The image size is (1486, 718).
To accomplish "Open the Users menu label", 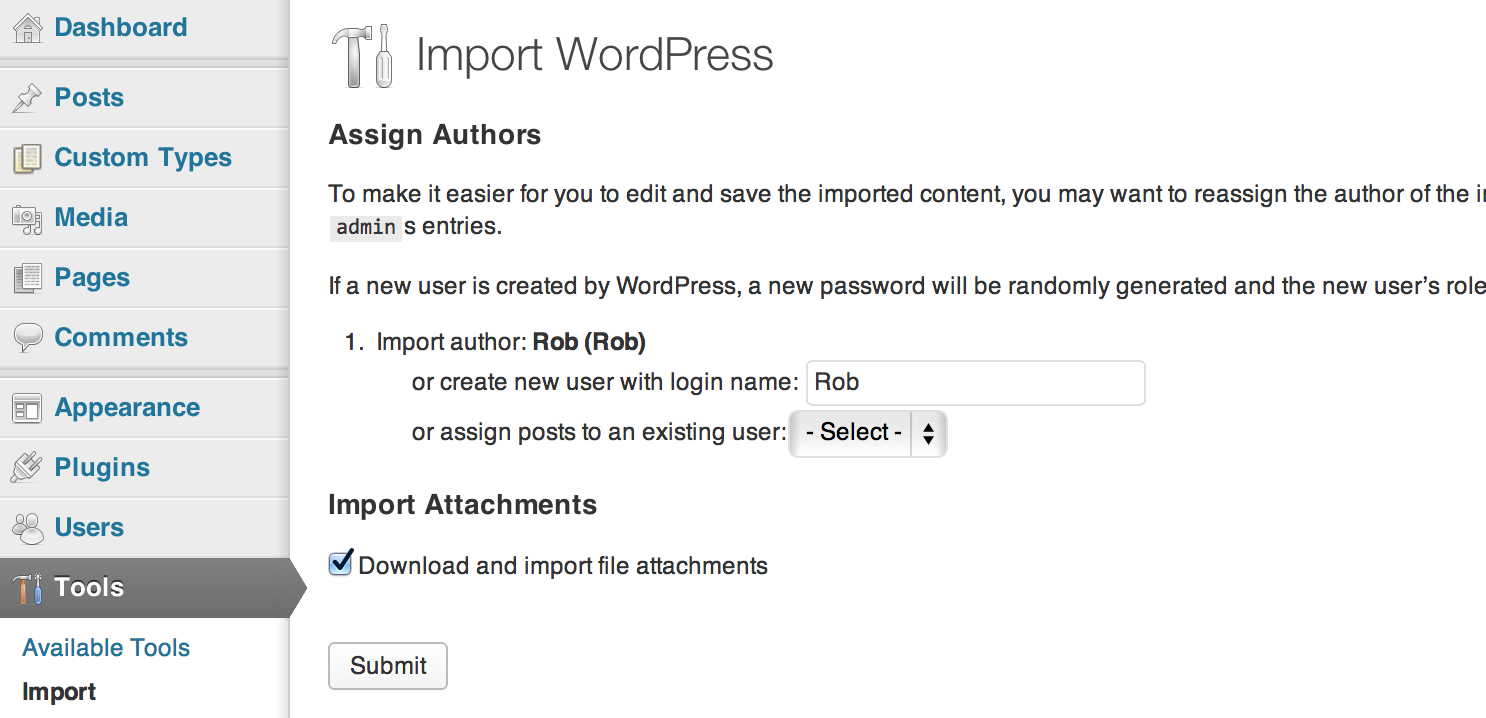I will (x=89, y=528).
